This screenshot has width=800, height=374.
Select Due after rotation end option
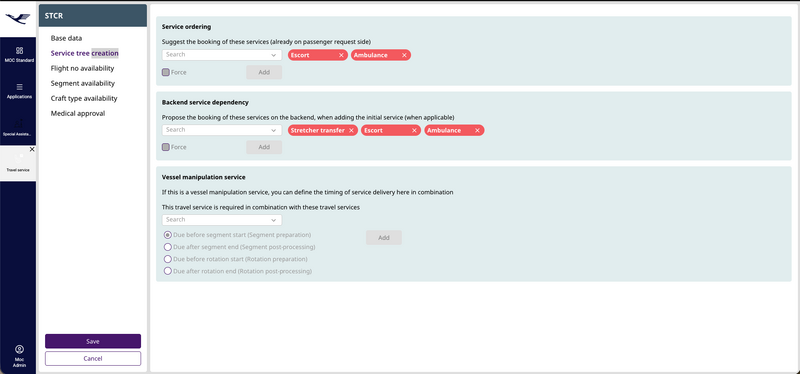(167, 271)
